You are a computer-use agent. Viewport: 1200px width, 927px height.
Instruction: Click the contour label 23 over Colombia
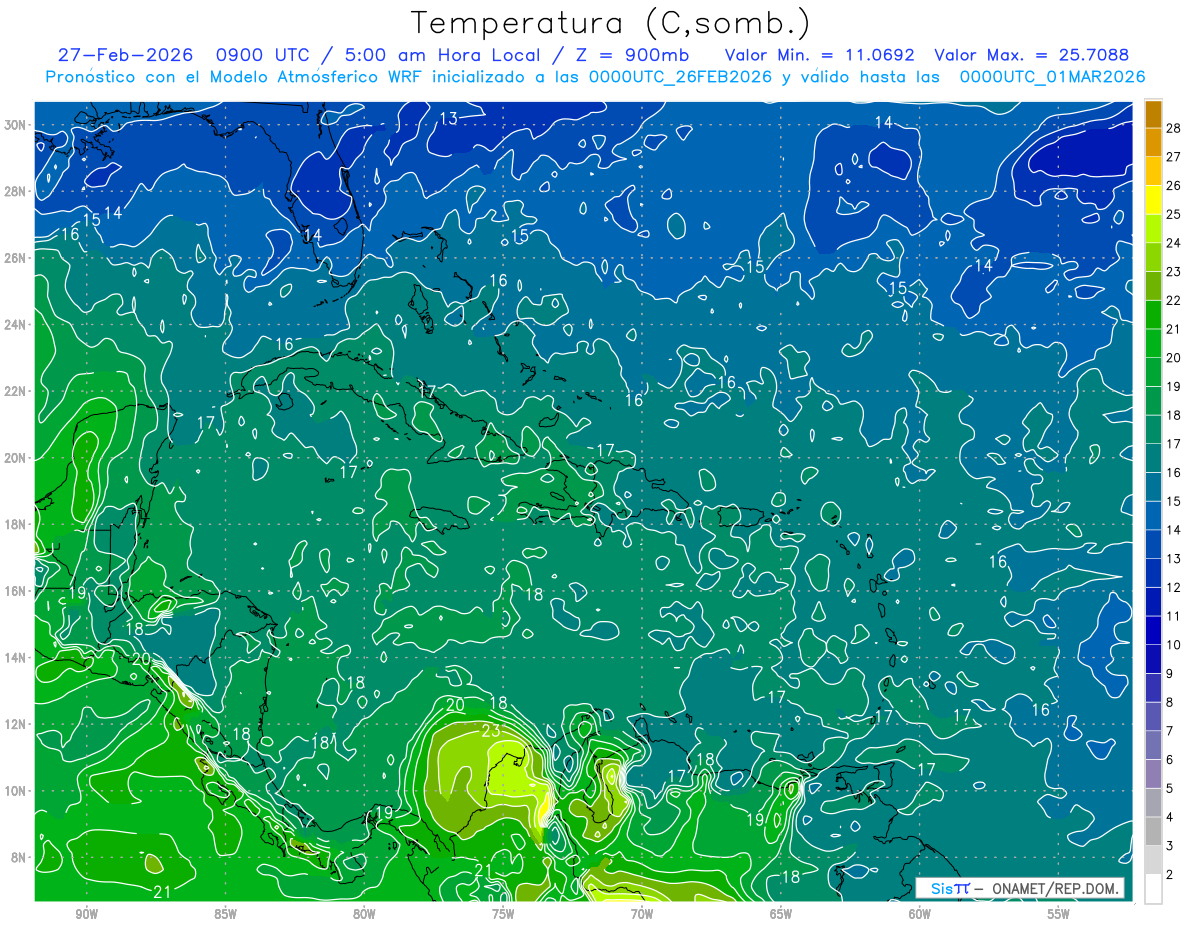(491, 731)
